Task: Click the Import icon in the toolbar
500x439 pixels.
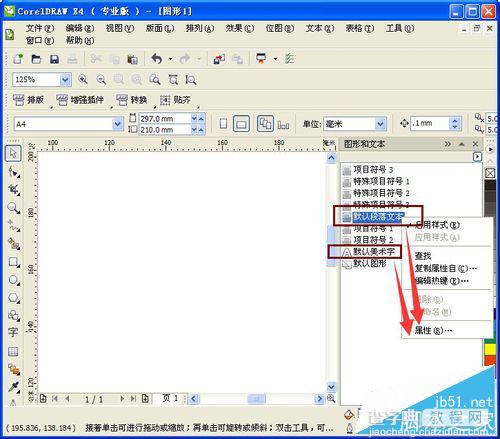Action: [x=219, y=59]
